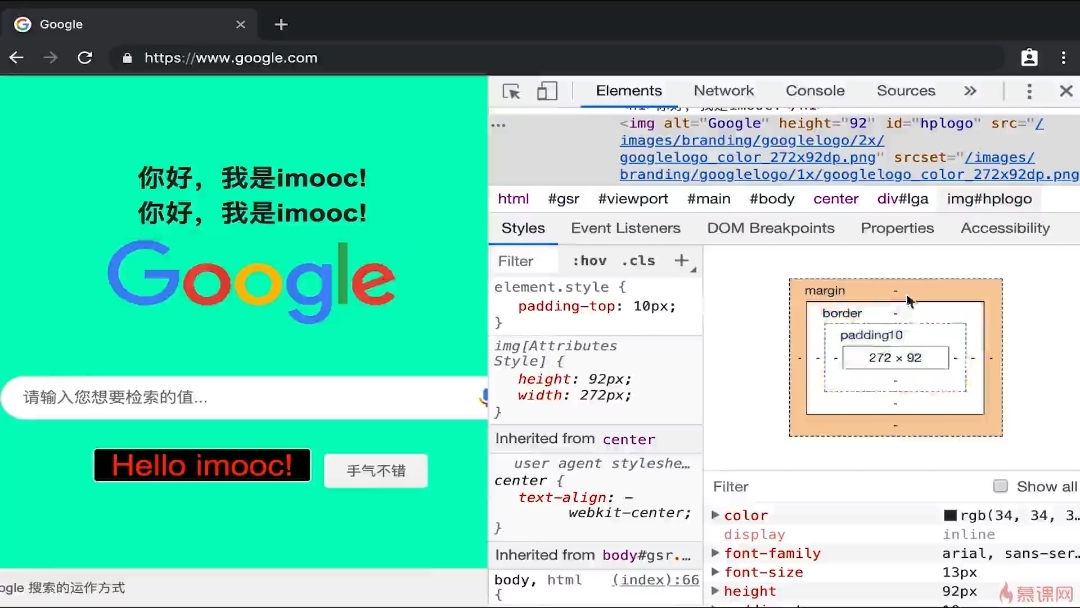1080x608 pixels.
Task: Click the browser reload button
Action: [85, 58]
